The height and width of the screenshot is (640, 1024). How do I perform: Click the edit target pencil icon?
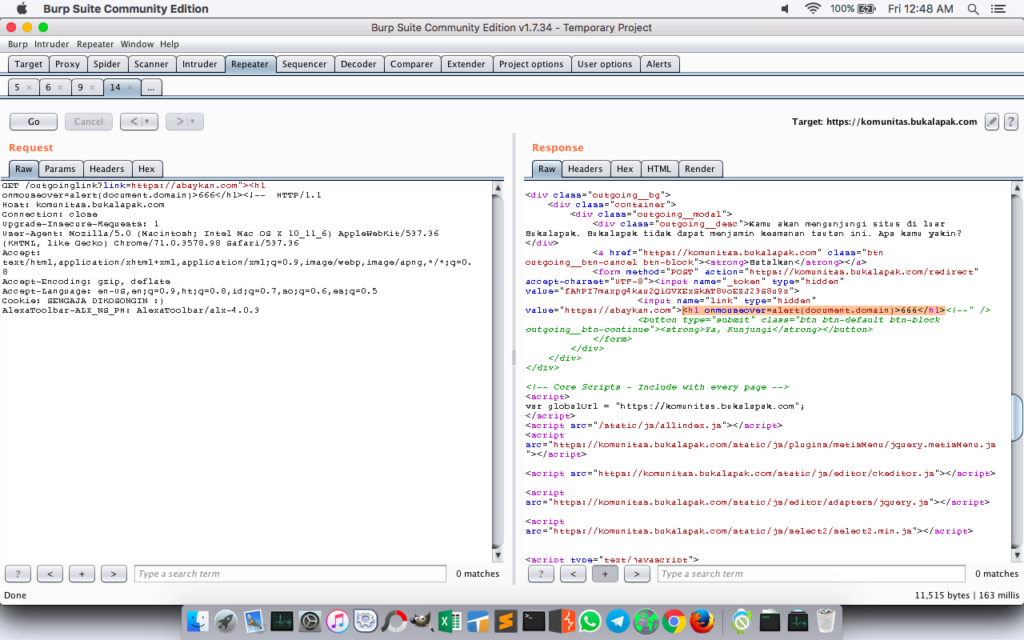coord(992,121)
